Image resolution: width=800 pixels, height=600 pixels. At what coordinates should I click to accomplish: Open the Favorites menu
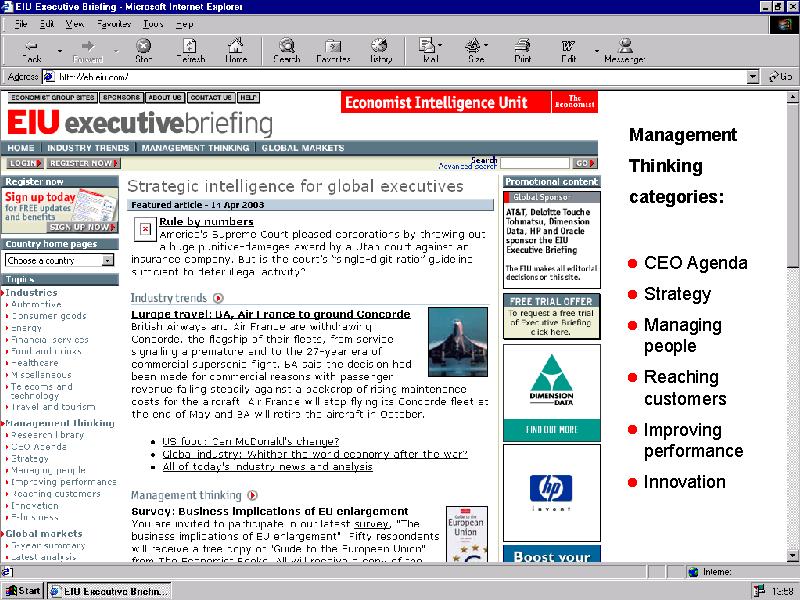pyautogui.click(x=114, y=24)
